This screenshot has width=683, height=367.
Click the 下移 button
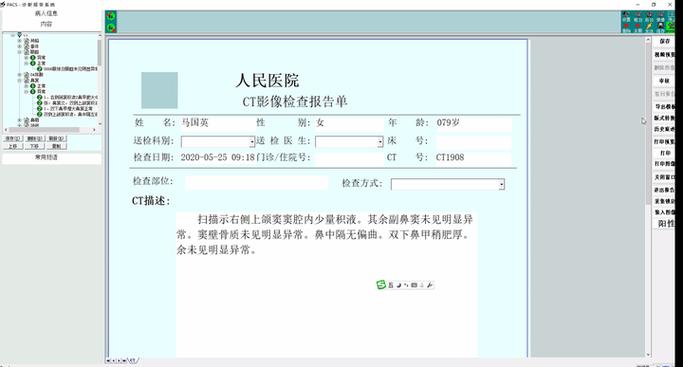[x=34, y=146]
